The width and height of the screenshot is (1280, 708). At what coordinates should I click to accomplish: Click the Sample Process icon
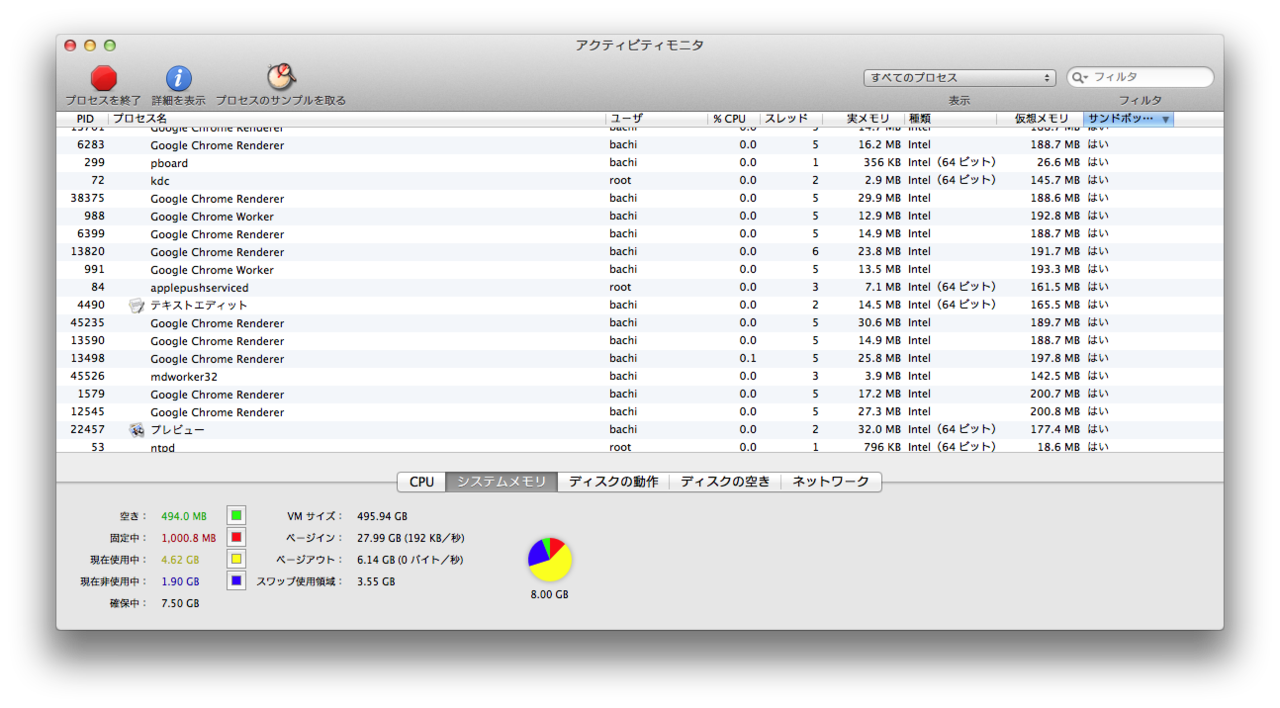281,77
